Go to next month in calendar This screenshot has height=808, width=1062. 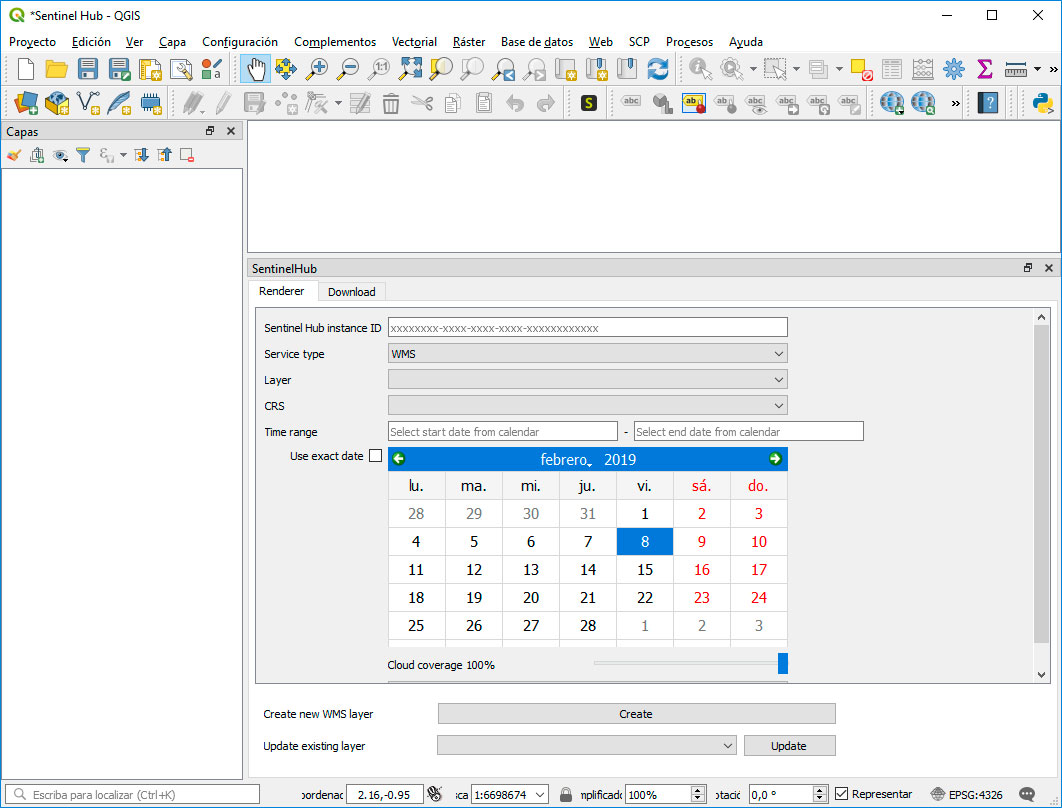point(776,459)
